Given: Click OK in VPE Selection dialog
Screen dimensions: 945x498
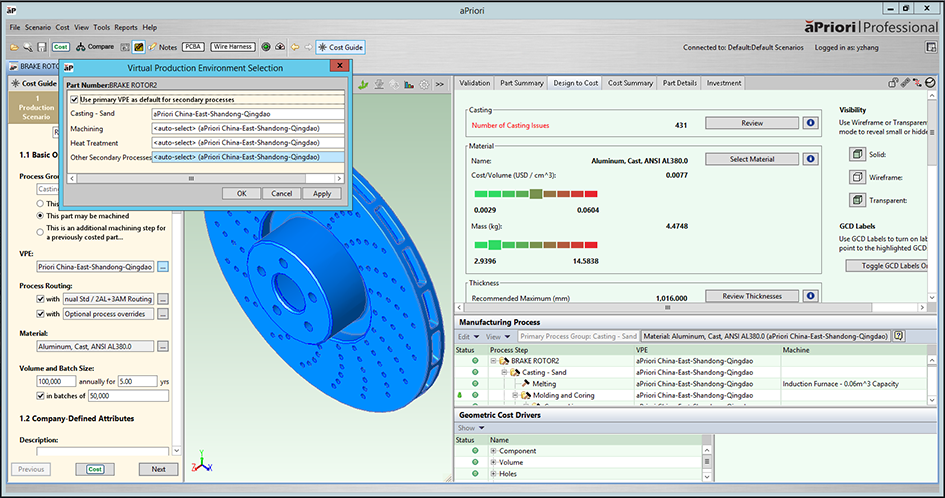Looking at the screenshot, I should pos(241,194).
